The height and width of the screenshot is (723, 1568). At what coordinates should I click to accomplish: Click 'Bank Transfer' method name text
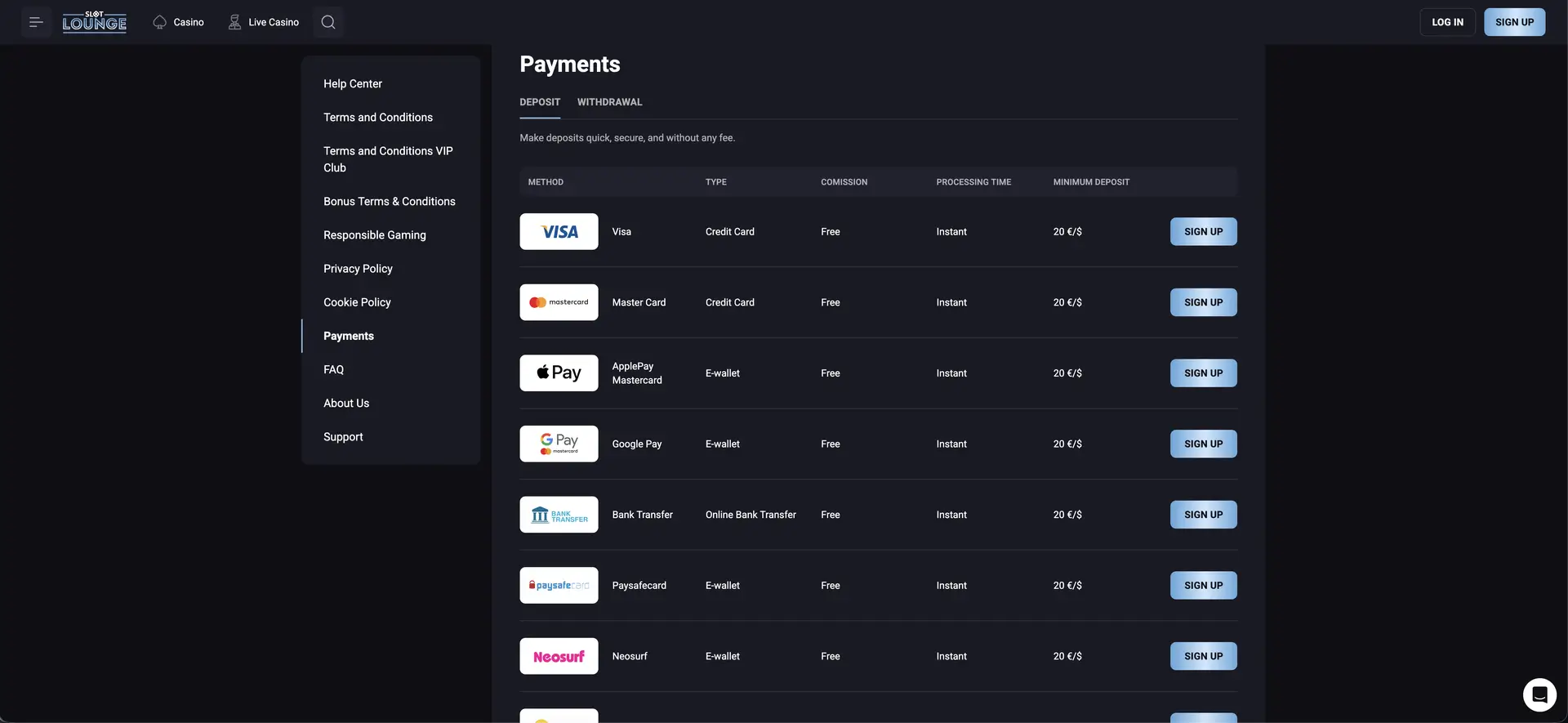[x=643, y=515]
